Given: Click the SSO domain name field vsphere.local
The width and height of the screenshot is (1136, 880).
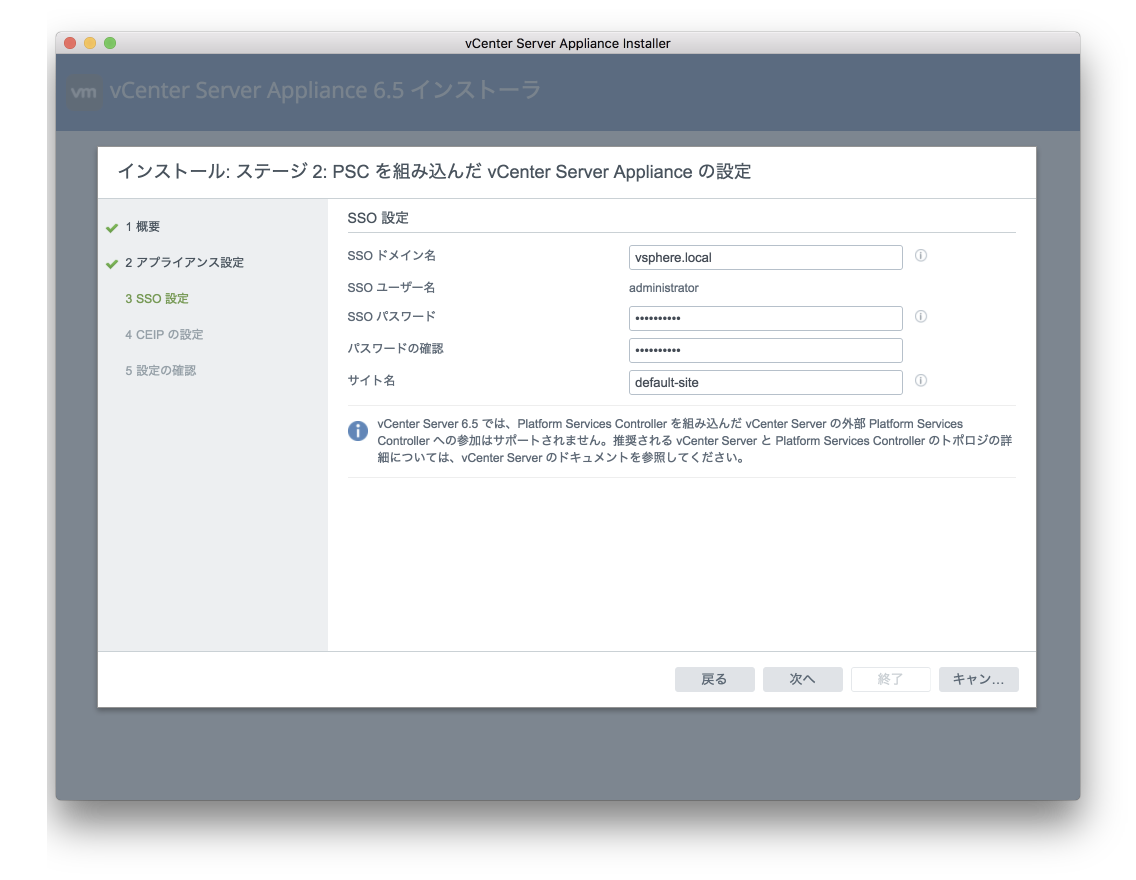Looking at the screenshot, I should pos(765,257).
